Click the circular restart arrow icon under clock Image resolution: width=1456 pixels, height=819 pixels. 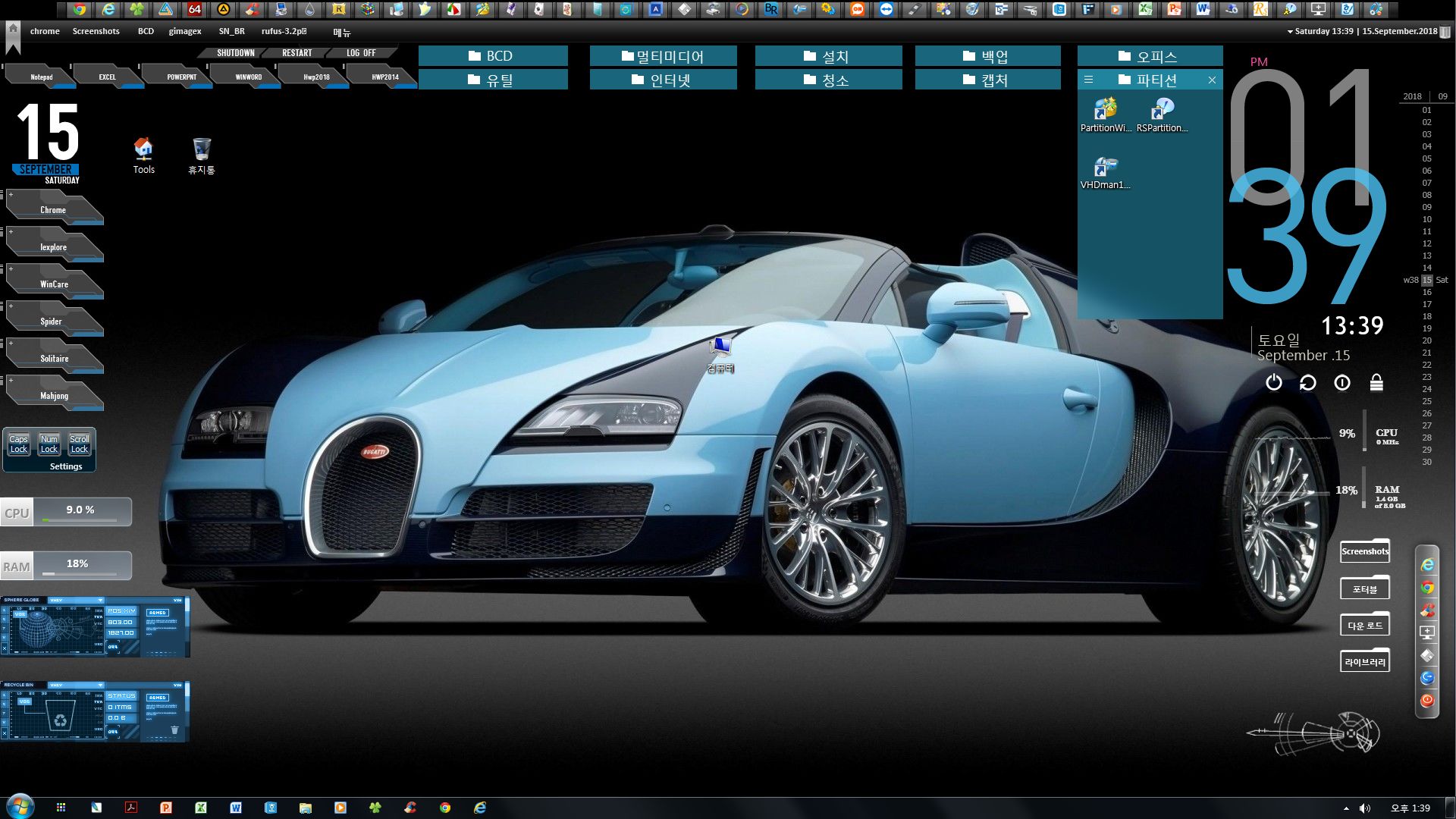1308,383
